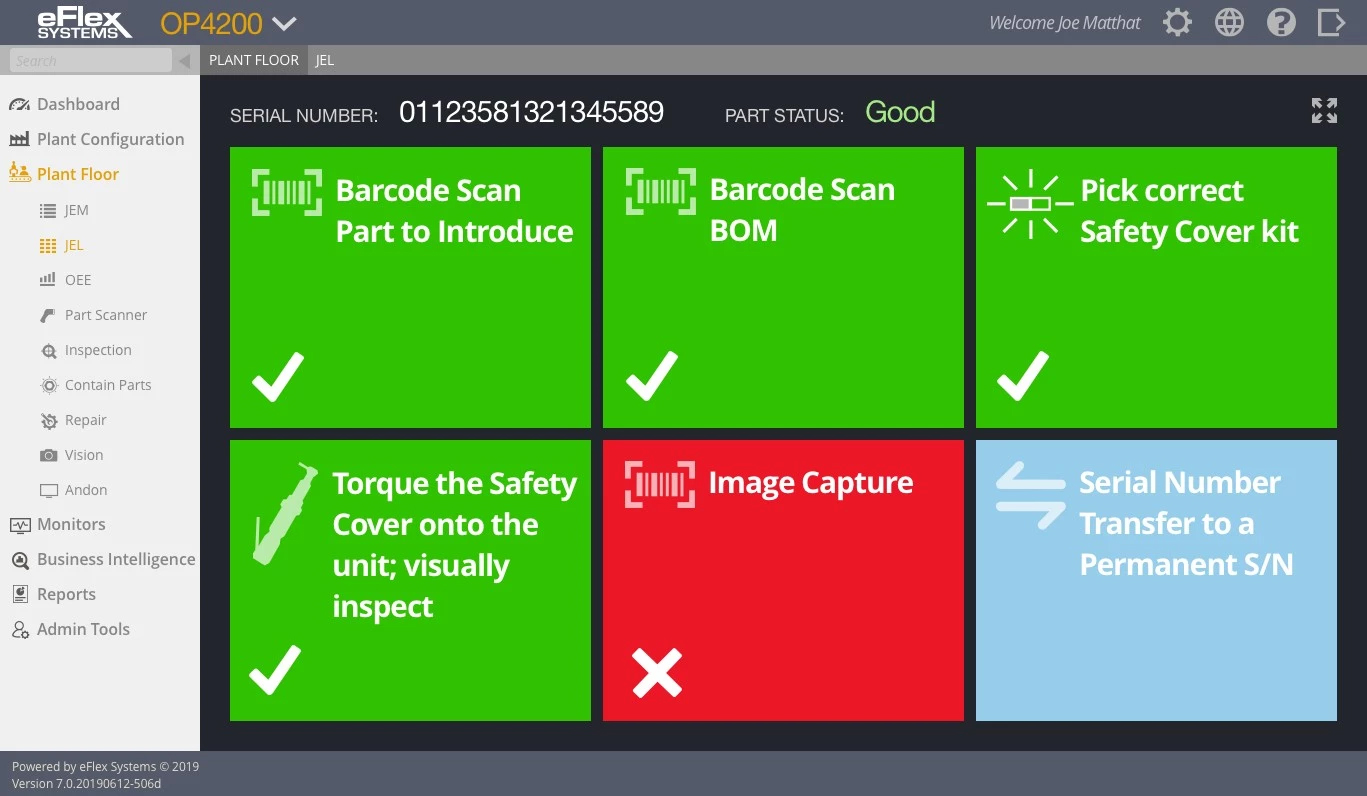The image size is (1367, 796).
Task: Click checkmark on Barcode Scan BOM tile
Action: [x=651, y=376]
